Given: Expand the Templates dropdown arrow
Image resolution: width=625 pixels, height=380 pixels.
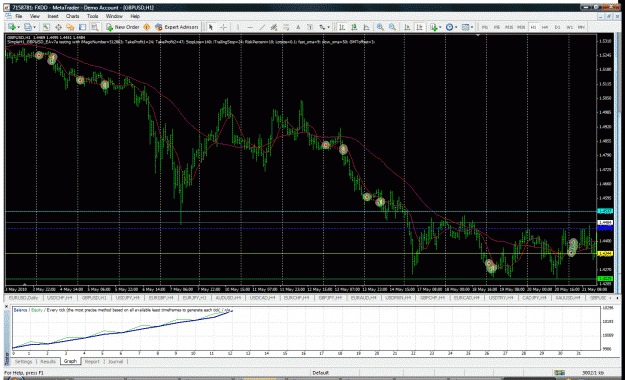Looking at the screenshot, I should (x=472, y=27).
